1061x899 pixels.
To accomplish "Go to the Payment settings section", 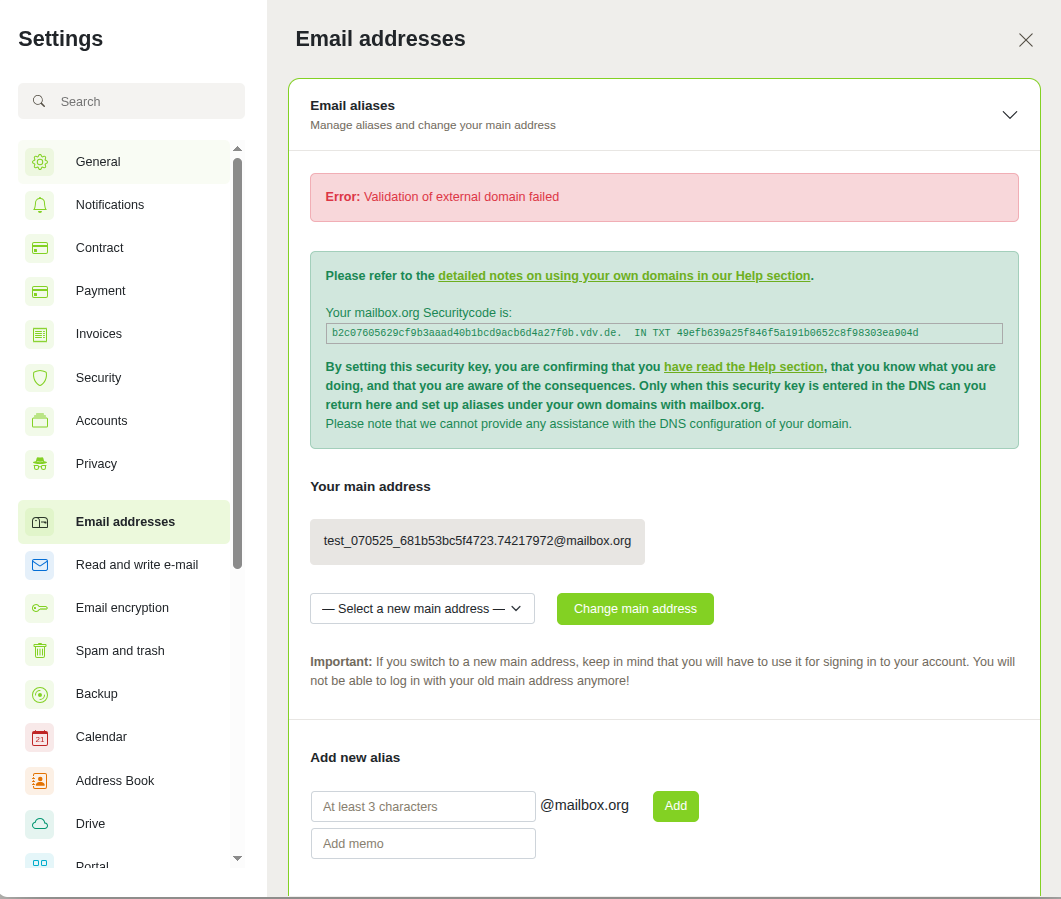I will tap(100, 291).
